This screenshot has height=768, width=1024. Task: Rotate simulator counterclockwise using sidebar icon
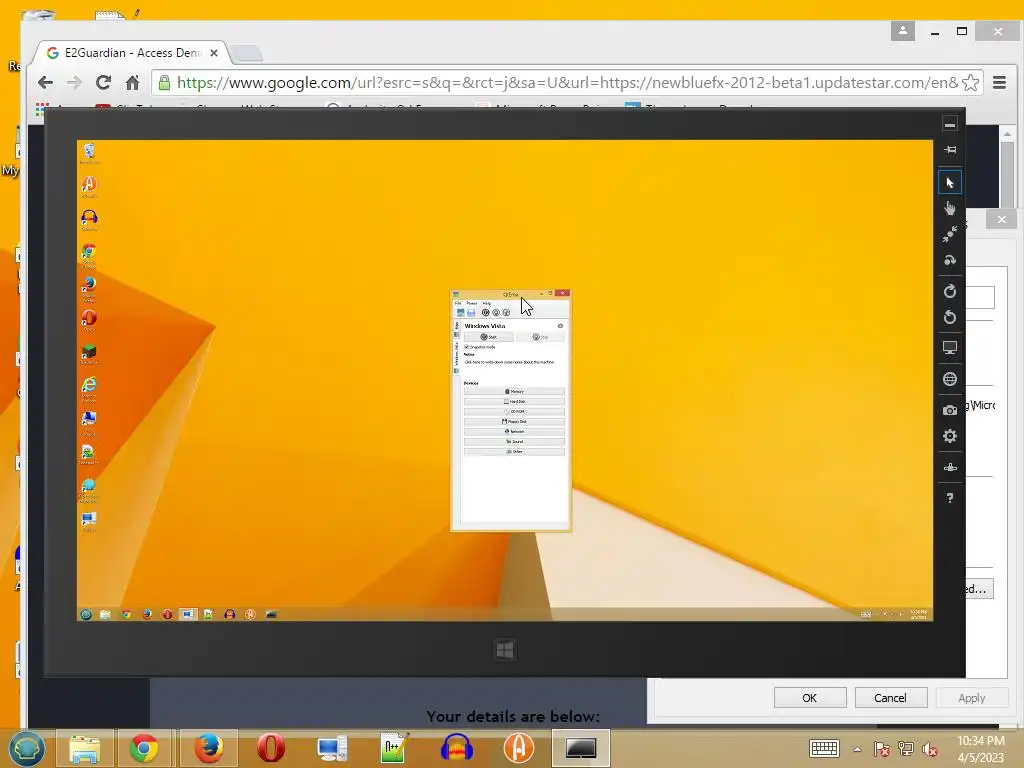(x=950, y=317)
